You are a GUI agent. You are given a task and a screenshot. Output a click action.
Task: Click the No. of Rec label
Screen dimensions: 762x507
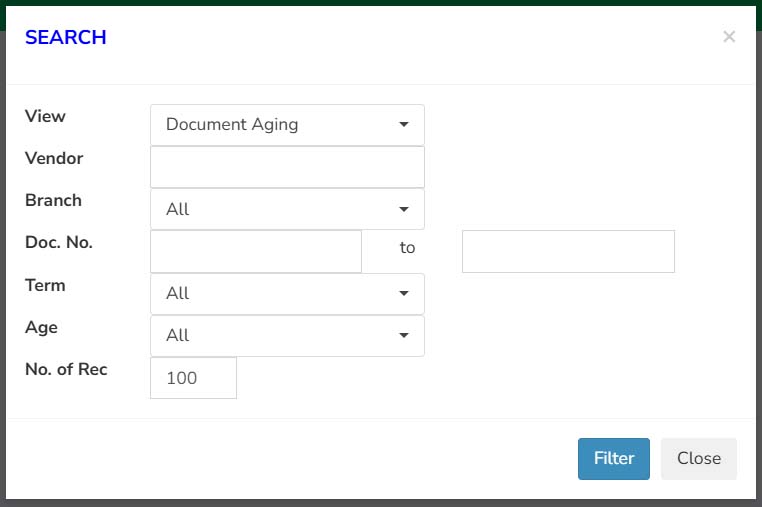pos(66,369)
